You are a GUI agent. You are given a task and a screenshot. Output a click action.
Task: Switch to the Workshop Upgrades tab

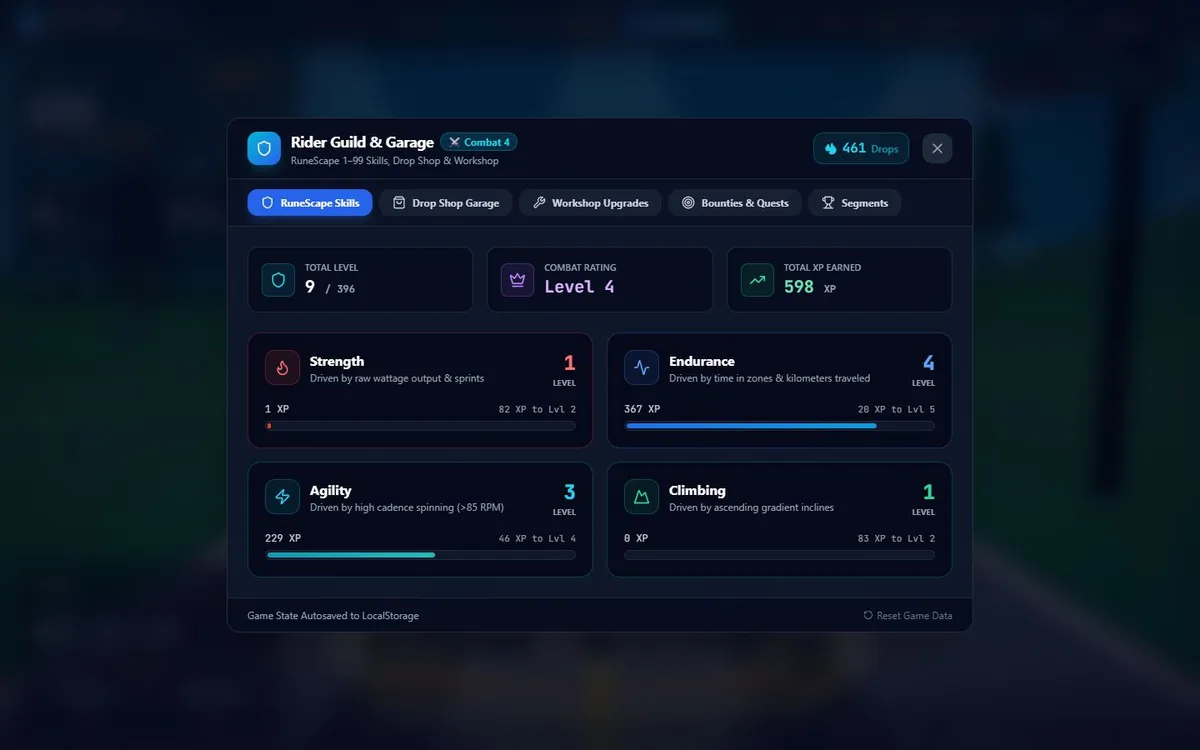591,203
